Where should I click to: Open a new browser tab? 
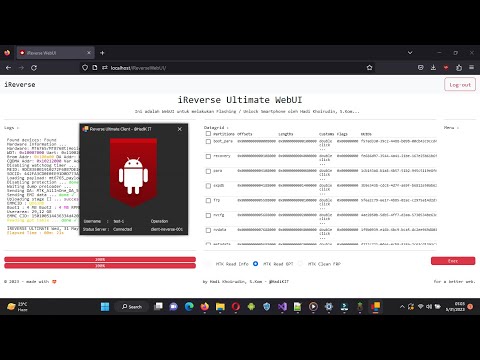tap(102, 53)
